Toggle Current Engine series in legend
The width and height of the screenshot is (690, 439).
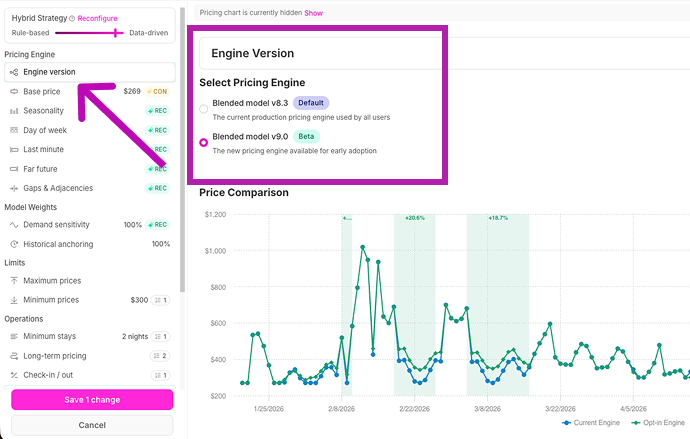(591, 423)
